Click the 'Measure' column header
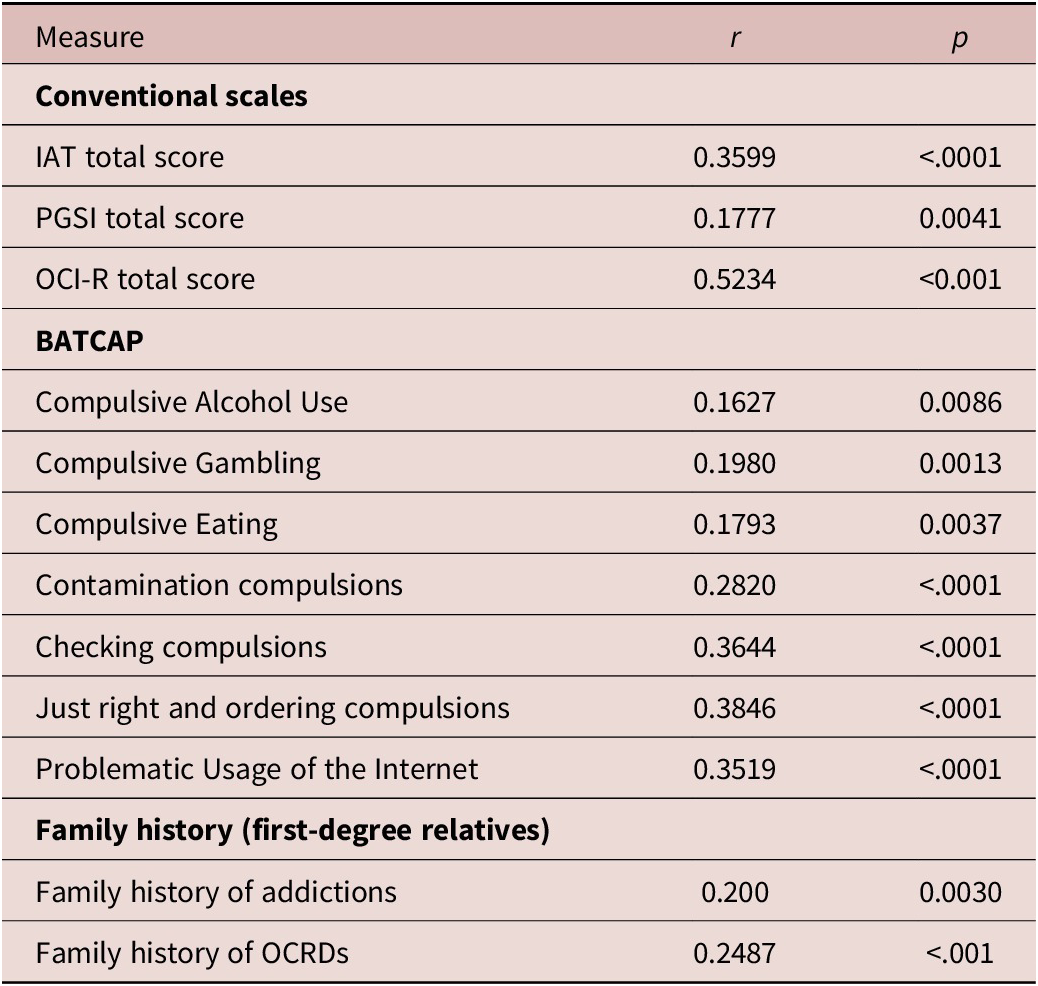This screenshot has height=986, width=1038. click(90, 37)
